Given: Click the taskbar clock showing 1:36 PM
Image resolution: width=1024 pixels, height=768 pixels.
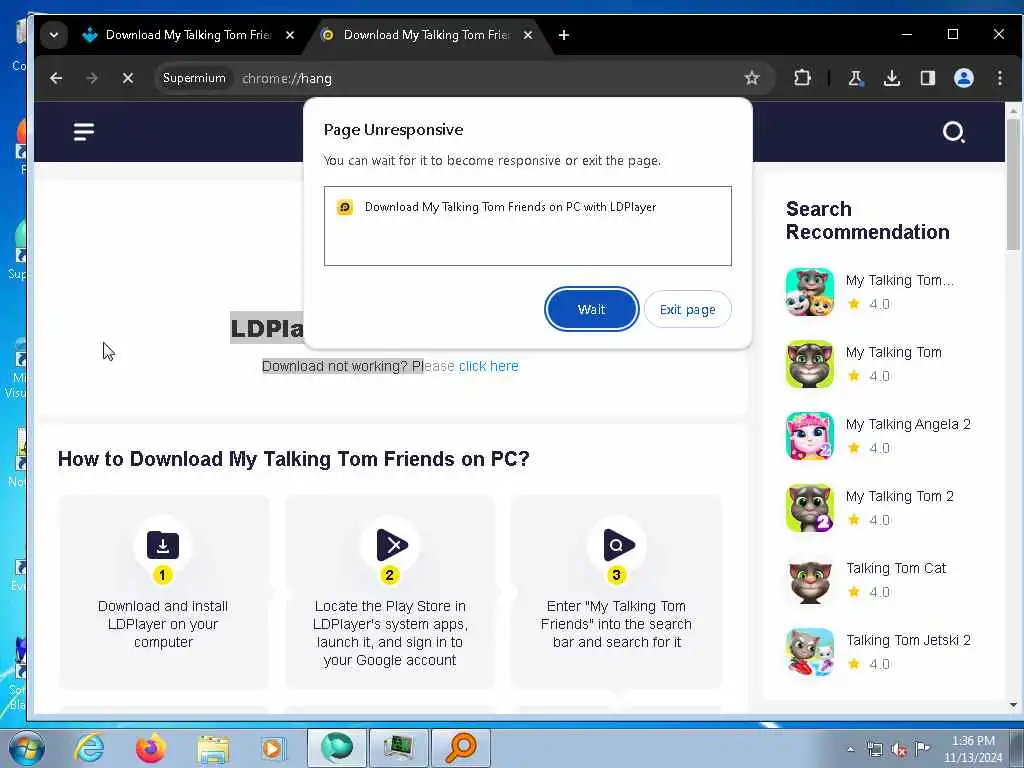Looking at the screenshot, I should click(x=973, y=749).
